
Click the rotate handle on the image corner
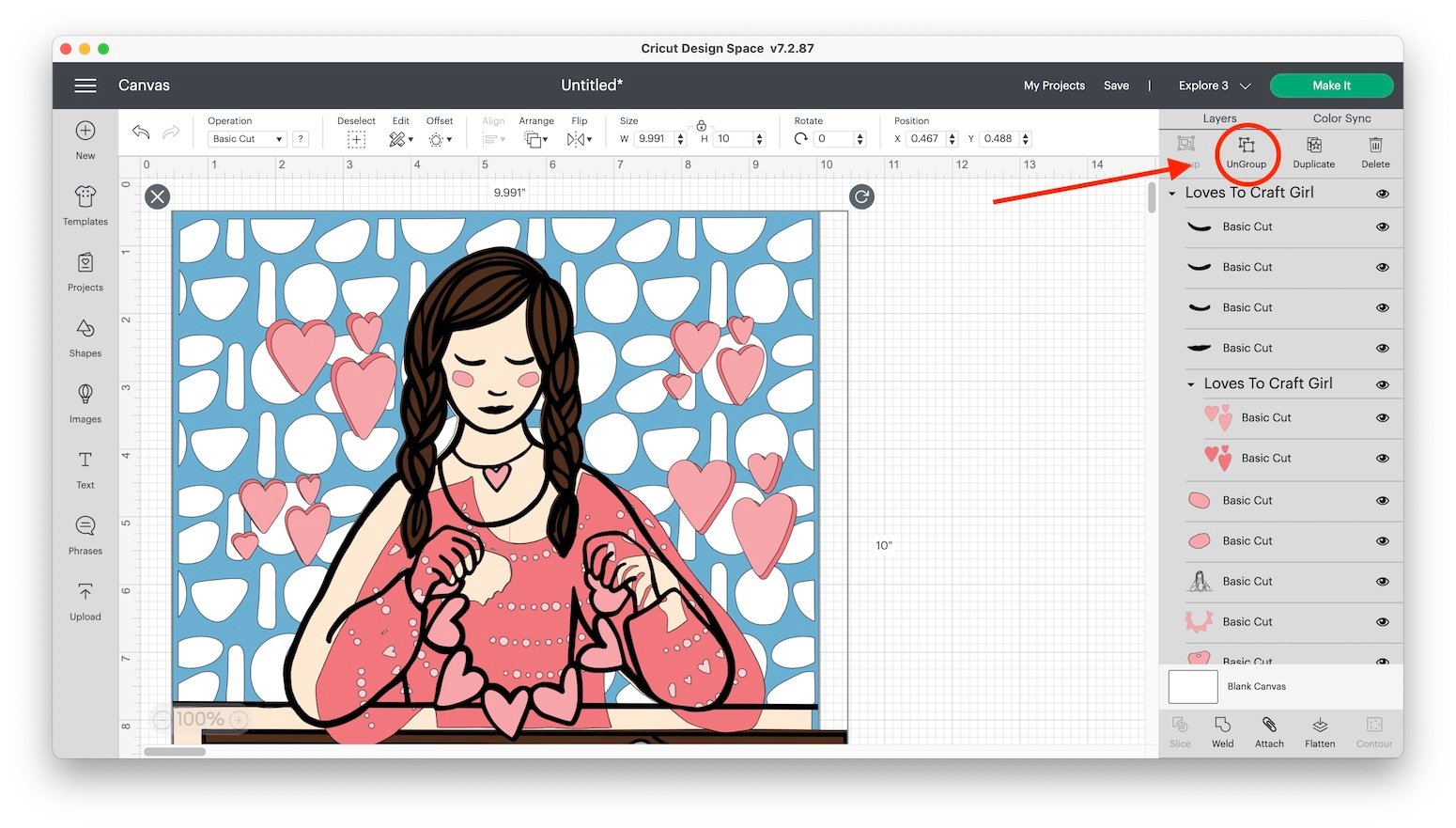coord(861,196)
